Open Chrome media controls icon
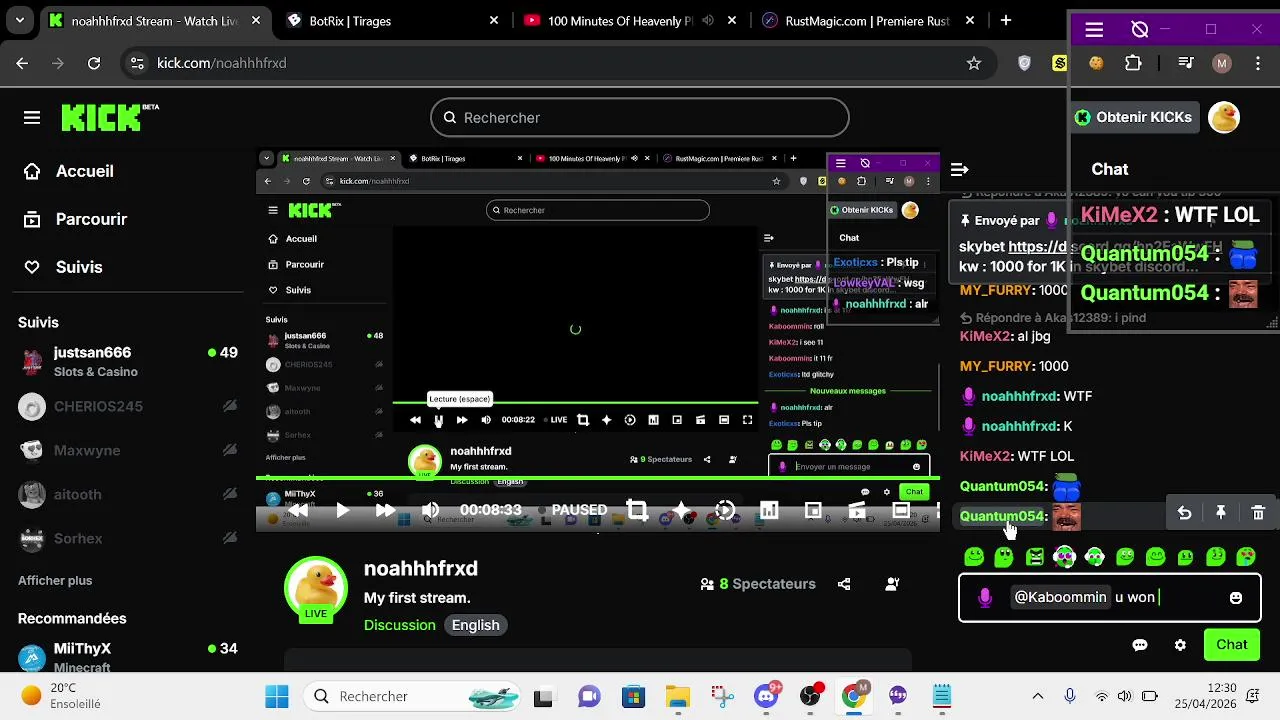The height and width of the screenshot is (720, 1280). coord(1186,63)
